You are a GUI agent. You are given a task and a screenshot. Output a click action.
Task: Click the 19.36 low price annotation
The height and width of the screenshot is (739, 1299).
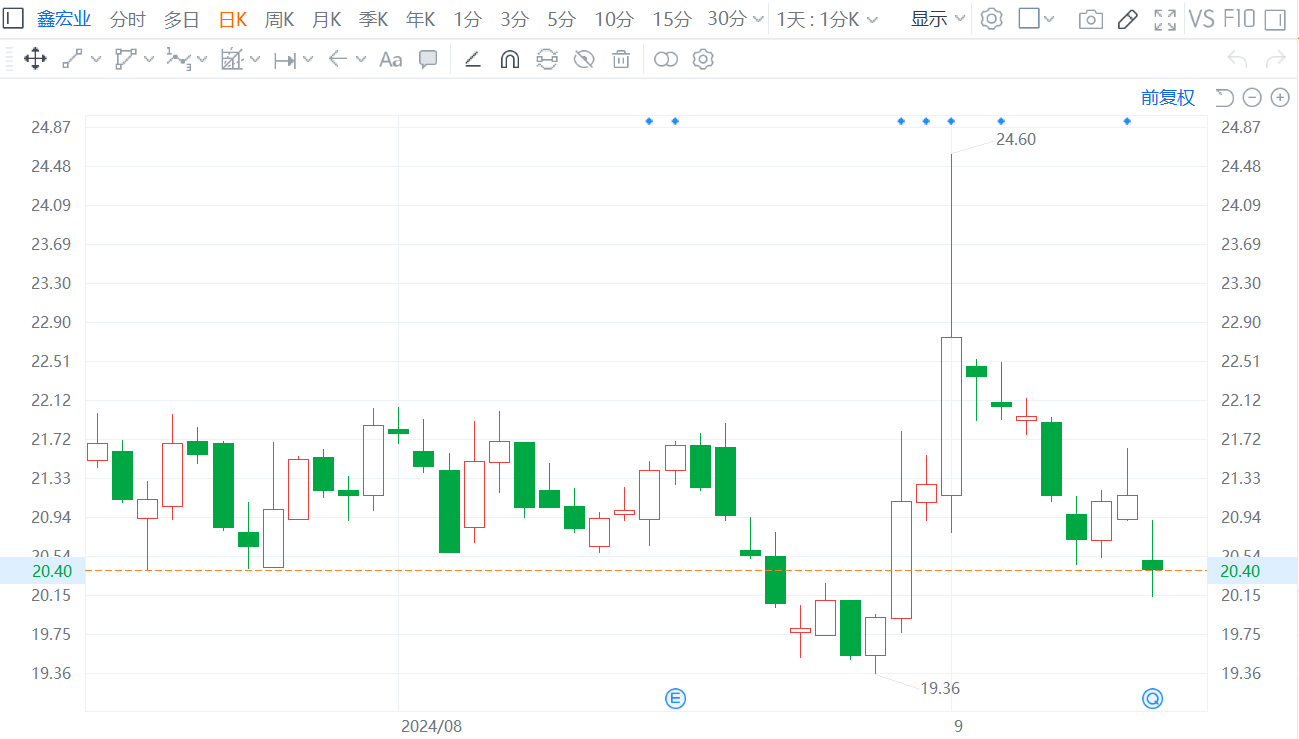tap(940, 688)
